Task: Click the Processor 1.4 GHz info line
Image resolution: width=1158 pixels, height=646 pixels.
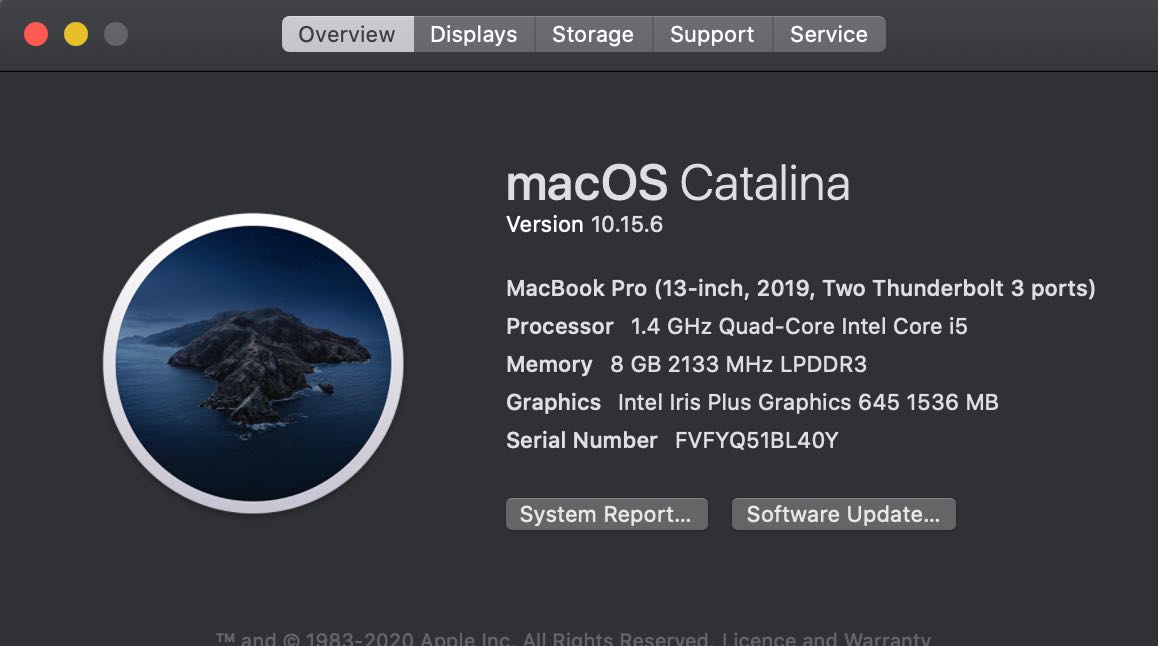Action: [x=737, y=327]
